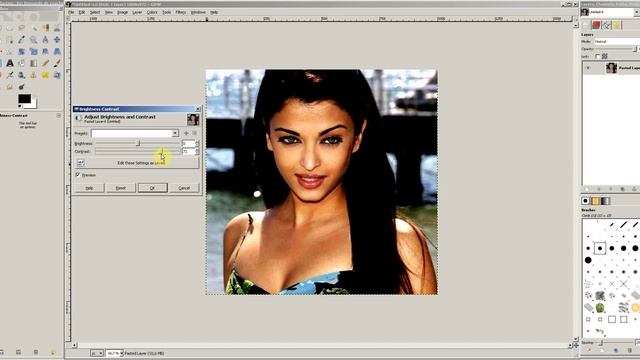Click the Reset button in dialog
This screenshot has height=360, width=640.
[x=120, y=188]
